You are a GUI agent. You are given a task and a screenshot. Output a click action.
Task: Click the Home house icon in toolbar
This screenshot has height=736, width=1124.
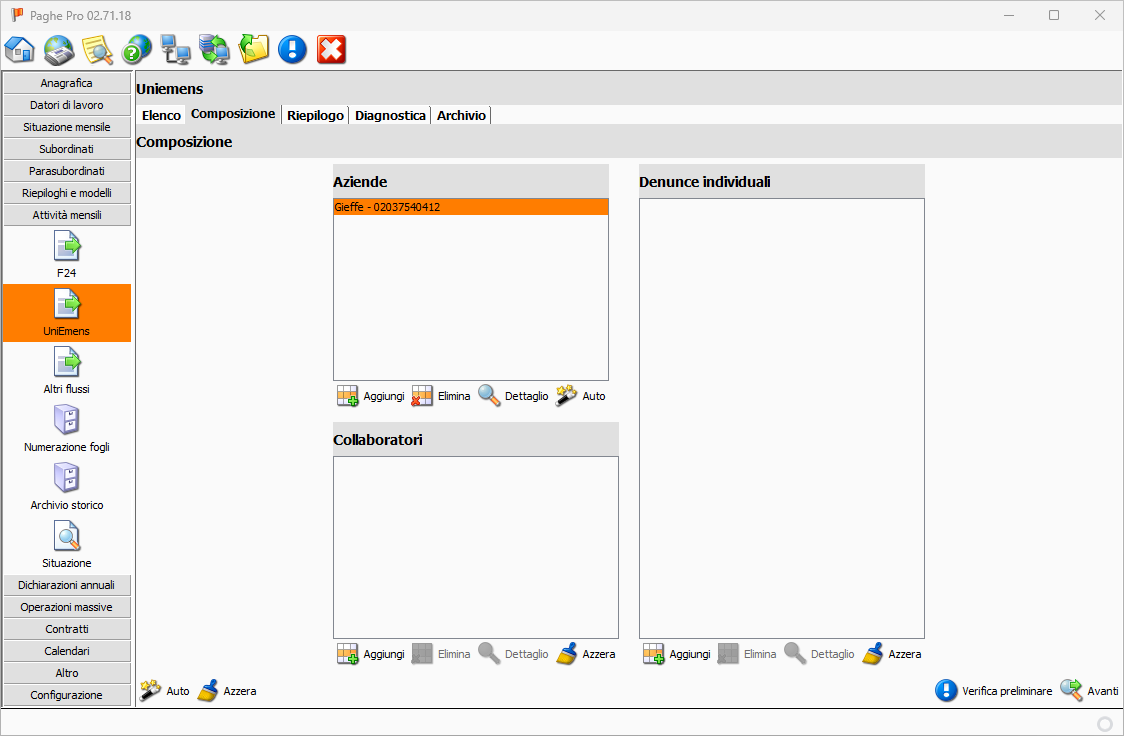20,49
